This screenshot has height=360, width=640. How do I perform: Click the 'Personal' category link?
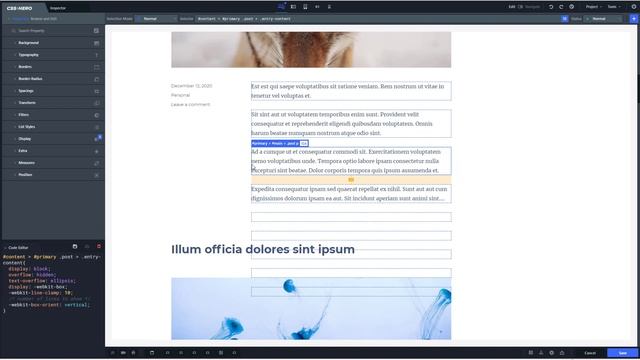point(180,95)
